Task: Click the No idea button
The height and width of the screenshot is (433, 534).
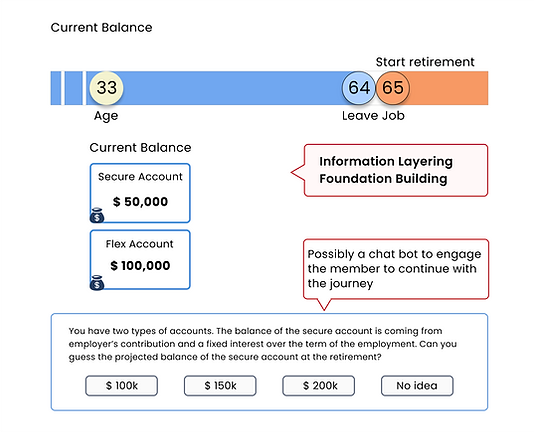Action: 417,386
